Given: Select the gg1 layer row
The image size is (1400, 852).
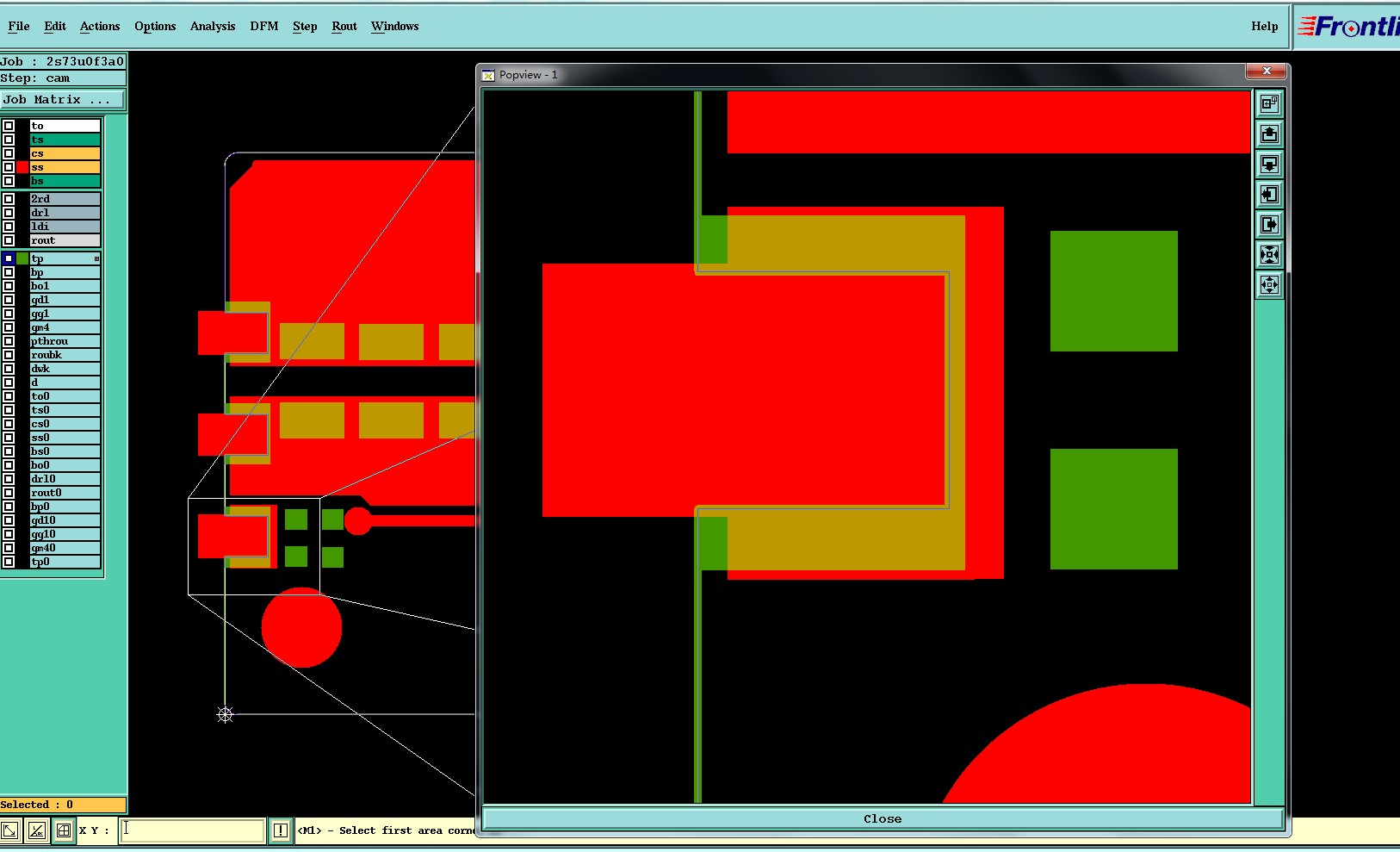Looking at the screenshot, I should coord(65,314).
